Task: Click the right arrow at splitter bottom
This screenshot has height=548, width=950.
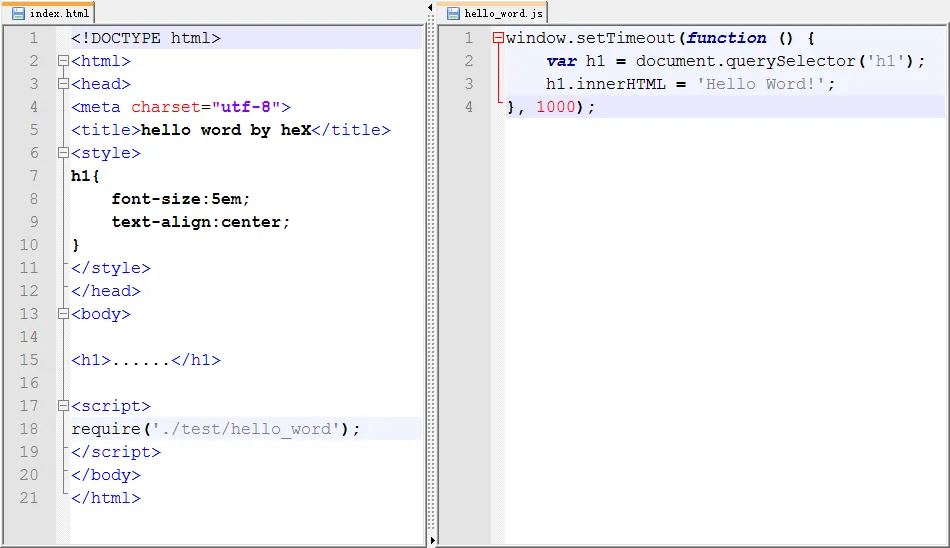Action: [432, 541]
